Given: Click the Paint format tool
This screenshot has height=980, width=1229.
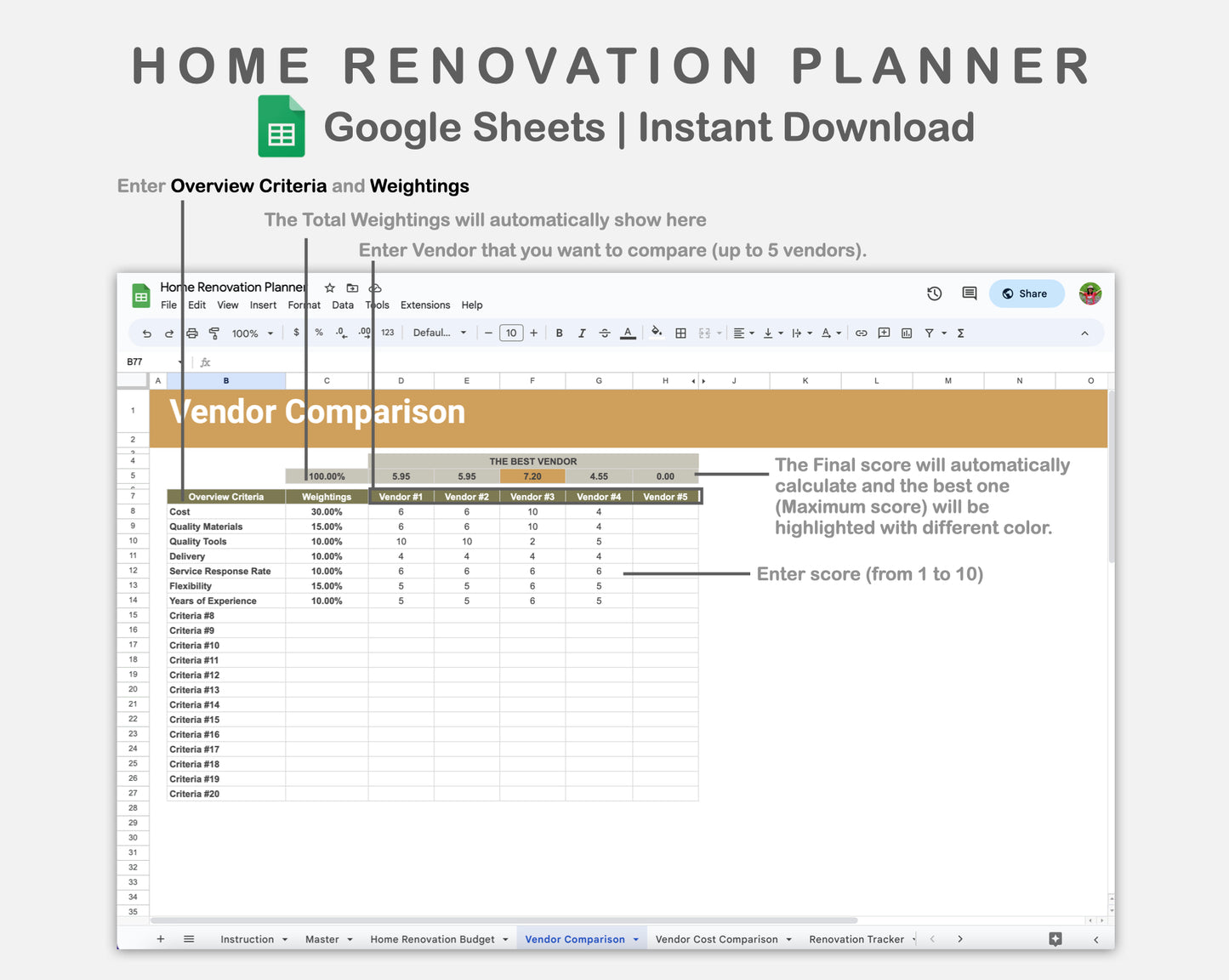Looking at the screenshot, I should pos(213,333).
